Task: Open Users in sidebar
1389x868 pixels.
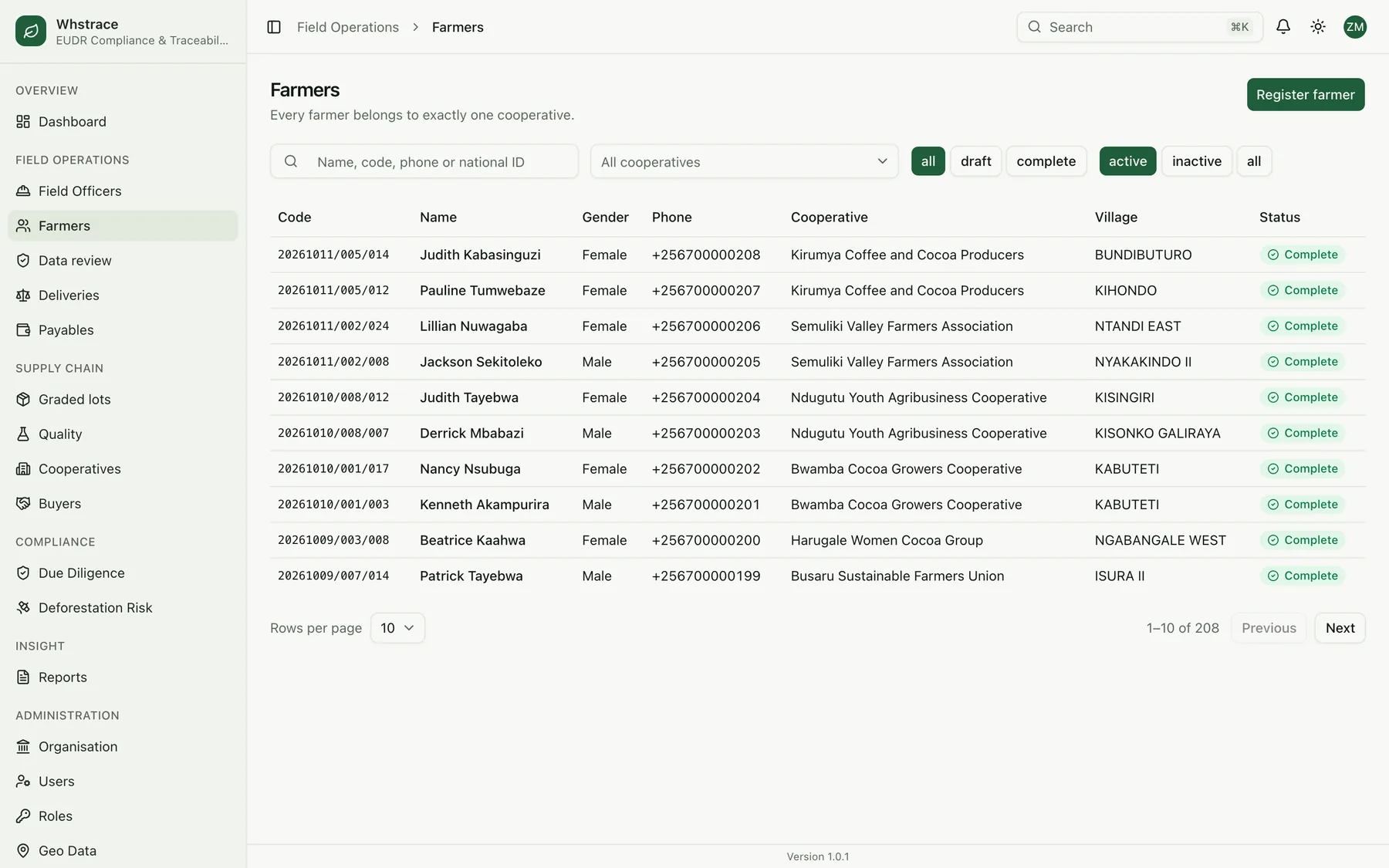Action: 123,782
